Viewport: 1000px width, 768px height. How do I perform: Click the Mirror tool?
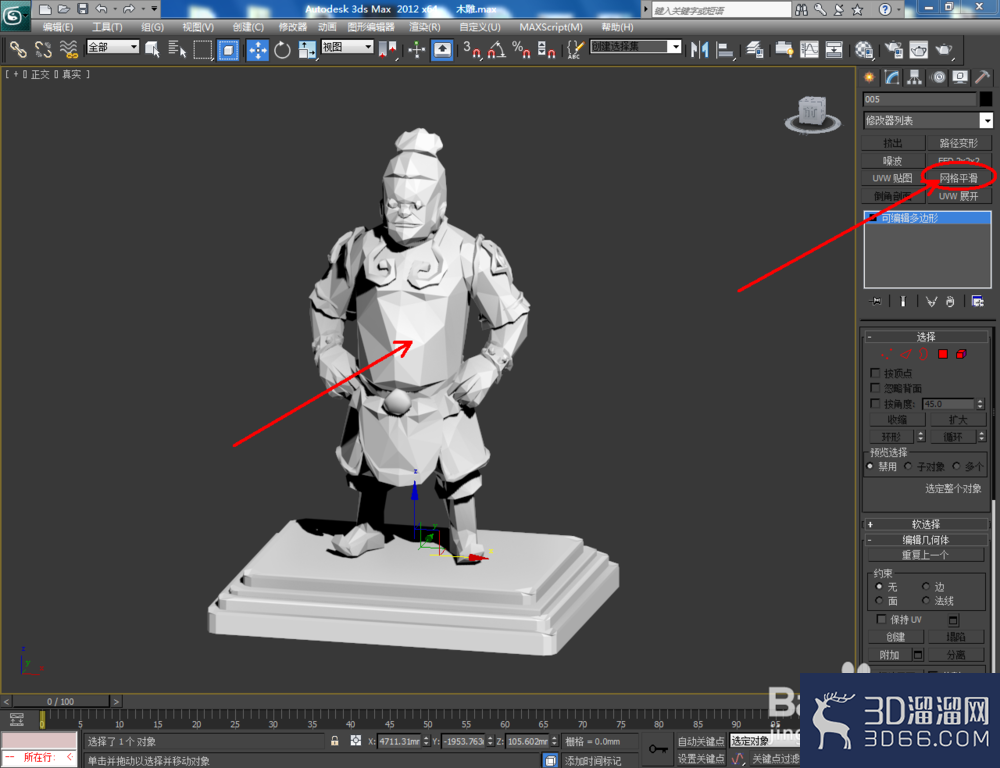[x=700, y=49]
